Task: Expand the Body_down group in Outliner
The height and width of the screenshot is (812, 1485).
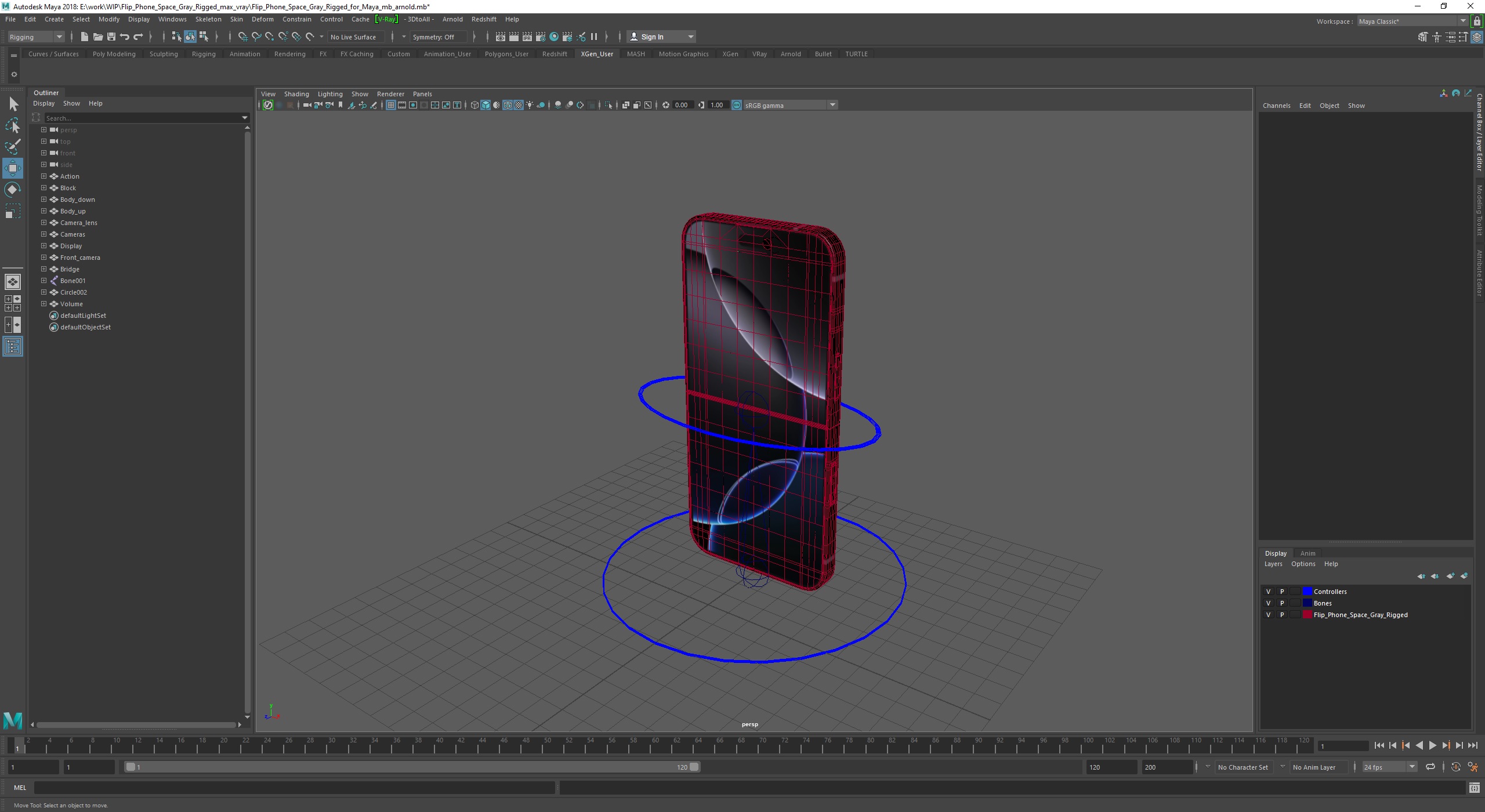Action: pyautogui.click(x=42, y=199)
